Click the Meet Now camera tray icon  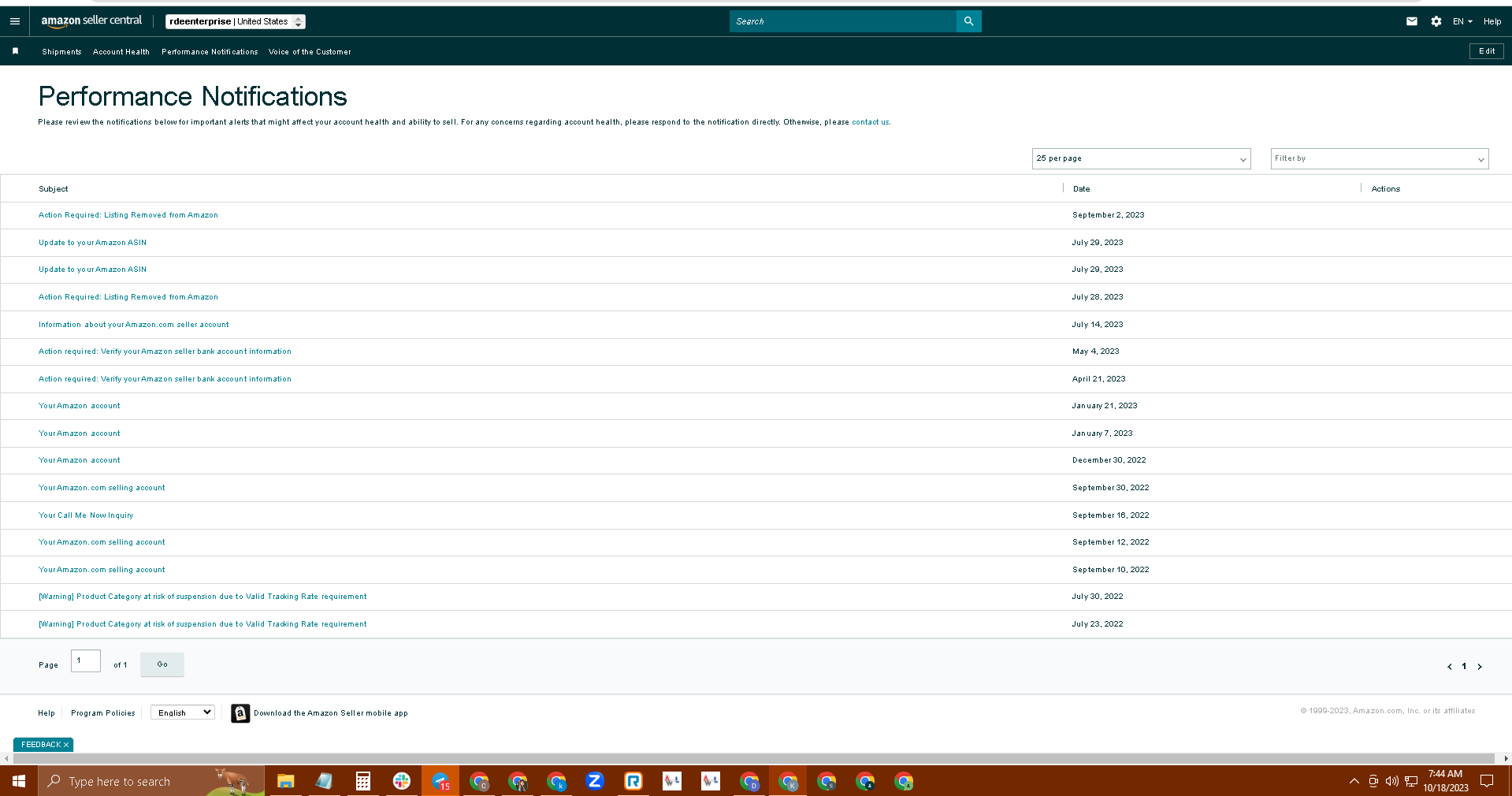point(1373,781)
